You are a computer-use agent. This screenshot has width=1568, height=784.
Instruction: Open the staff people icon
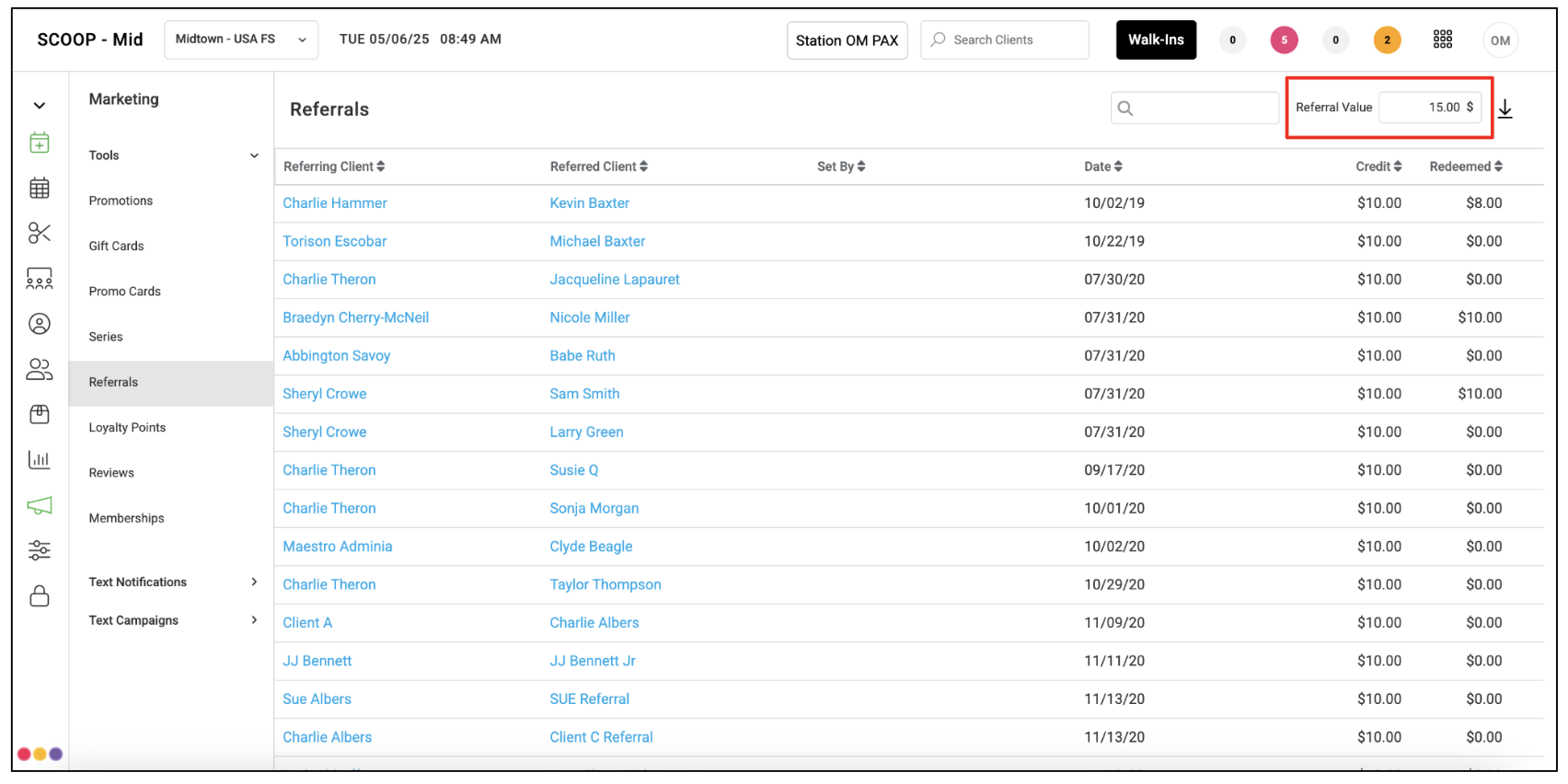(x=40, y=369)
